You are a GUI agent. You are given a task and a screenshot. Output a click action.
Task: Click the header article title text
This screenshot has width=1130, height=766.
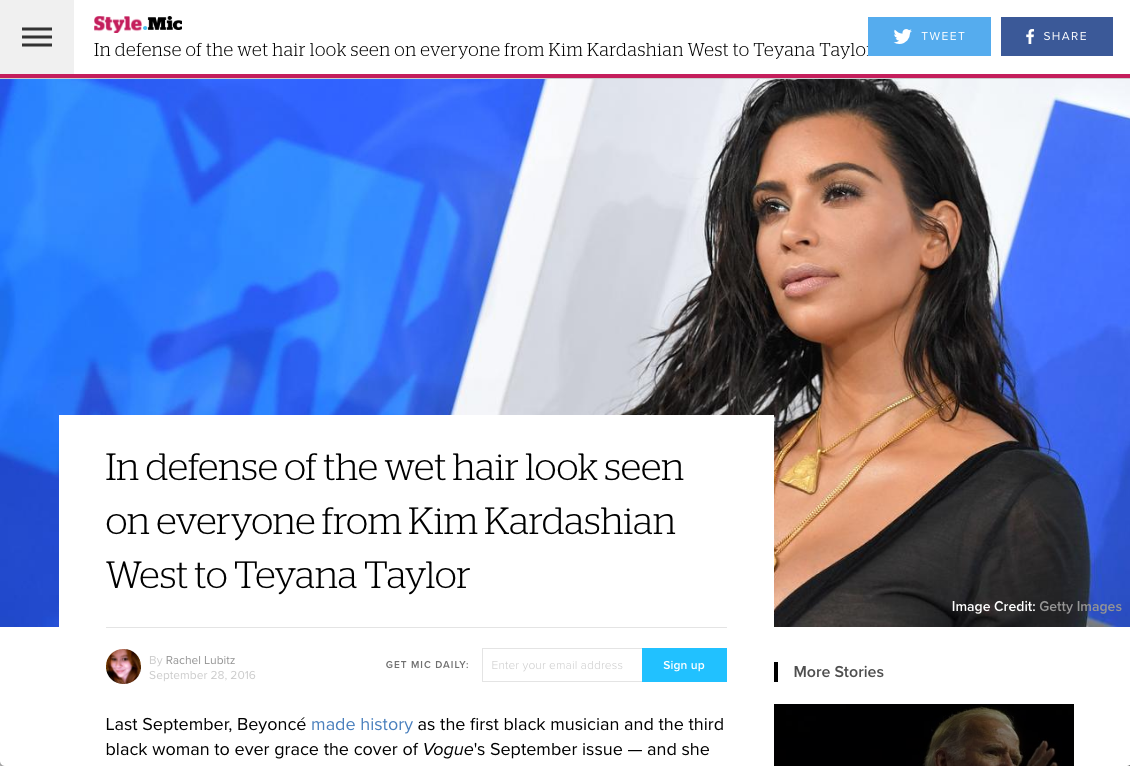(481, 50)
